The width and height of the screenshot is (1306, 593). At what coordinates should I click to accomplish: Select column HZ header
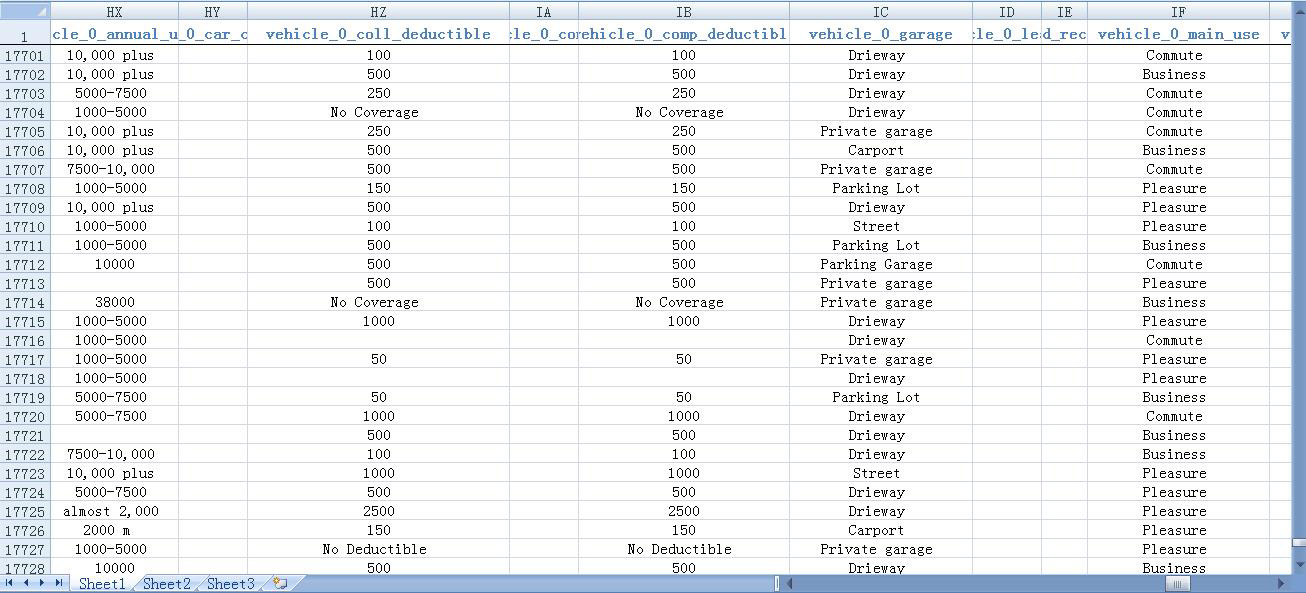378,12
